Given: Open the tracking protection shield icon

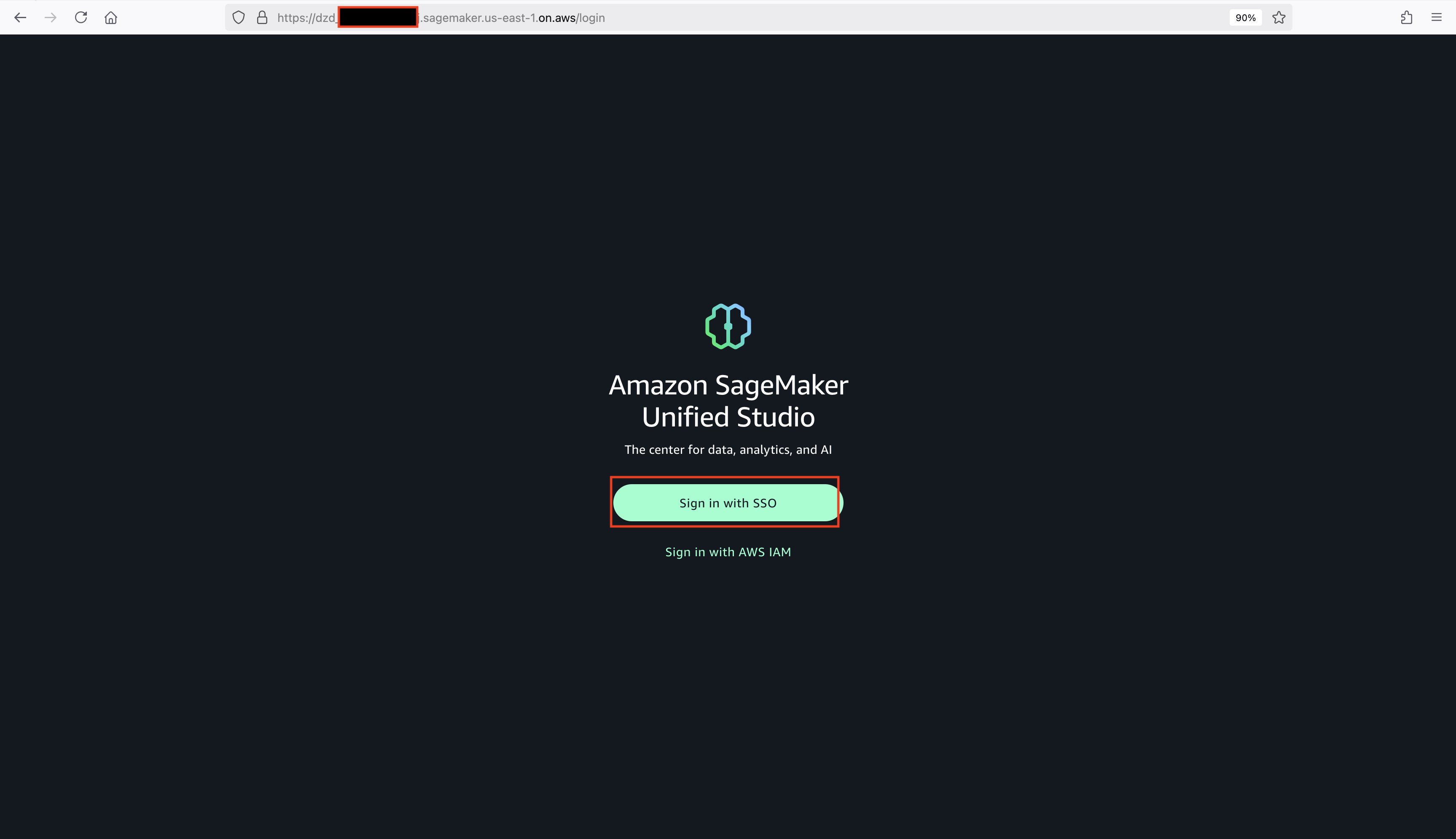Looking at the screenshot, I should pyautogui.click(x=239, y=18).
